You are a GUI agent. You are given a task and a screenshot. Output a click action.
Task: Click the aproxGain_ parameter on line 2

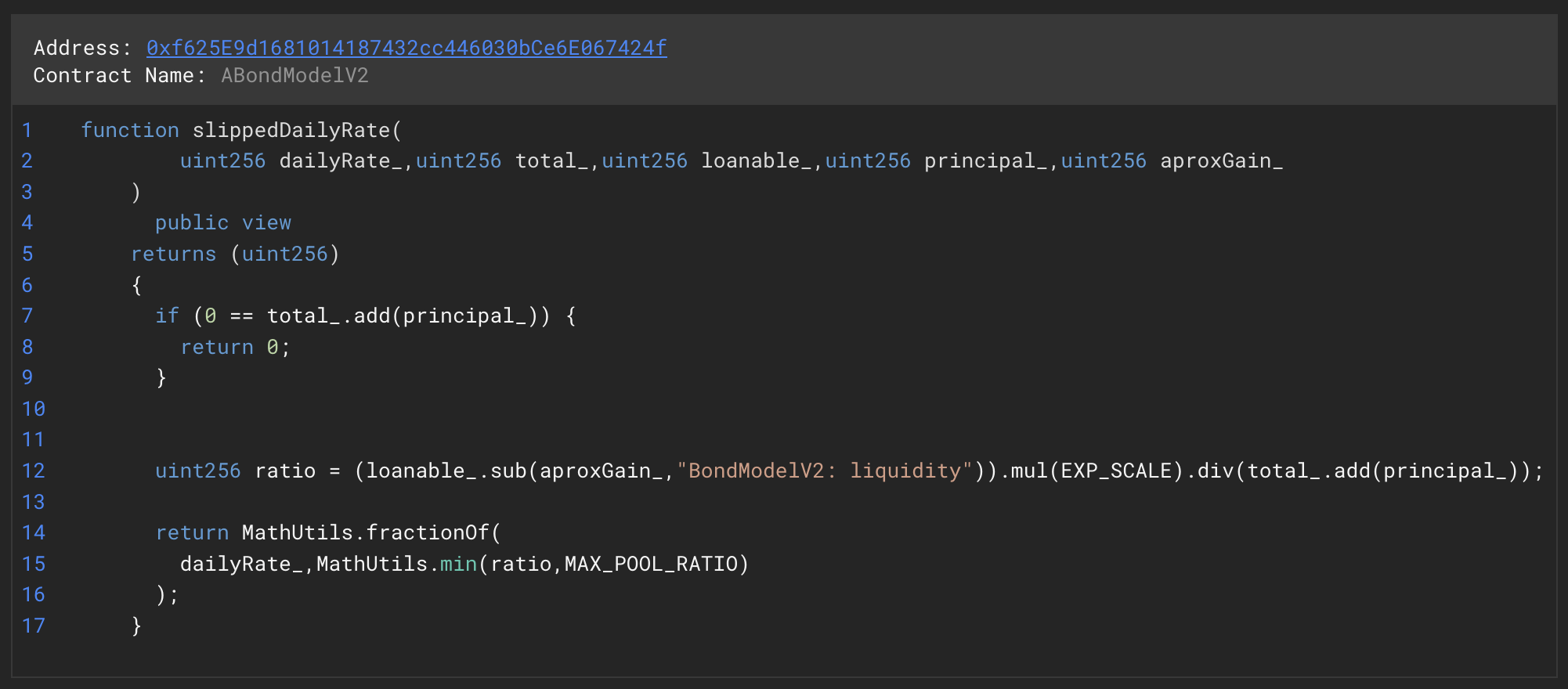[x=1221, y=161]
